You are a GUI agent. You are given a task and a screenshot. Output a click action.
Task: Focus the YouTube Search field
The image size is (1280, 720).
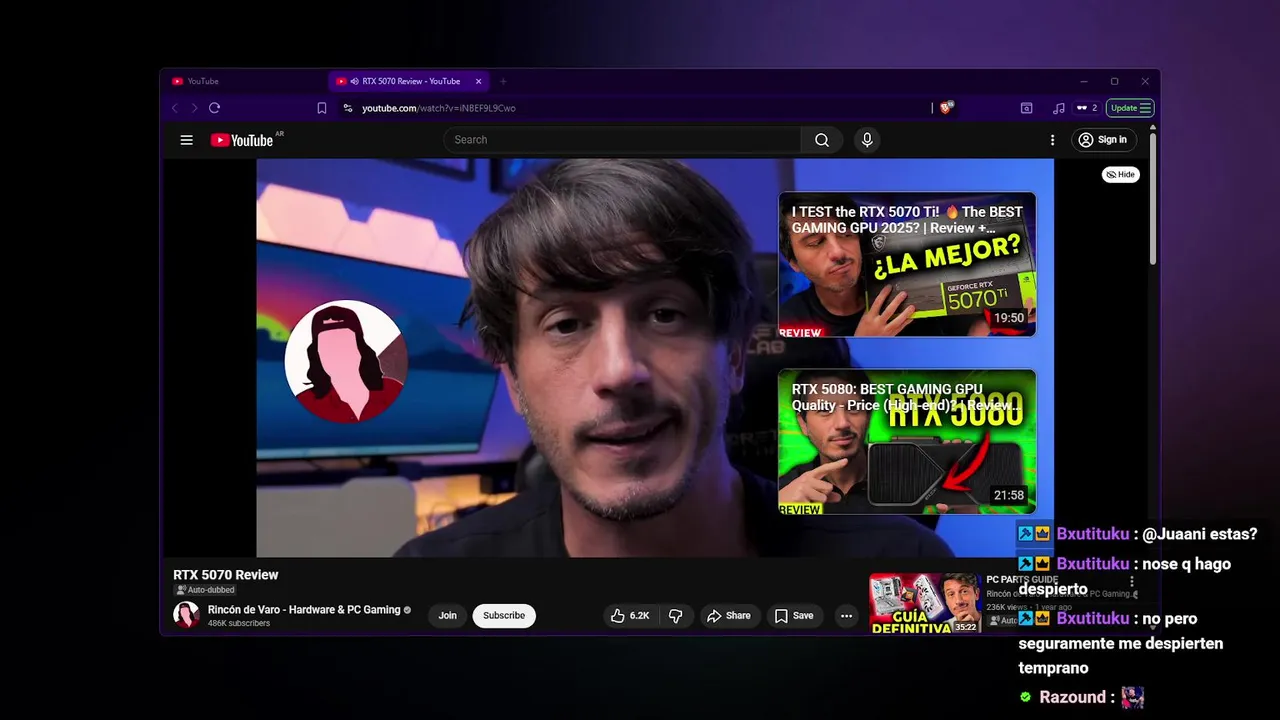(x=622, y=140)
